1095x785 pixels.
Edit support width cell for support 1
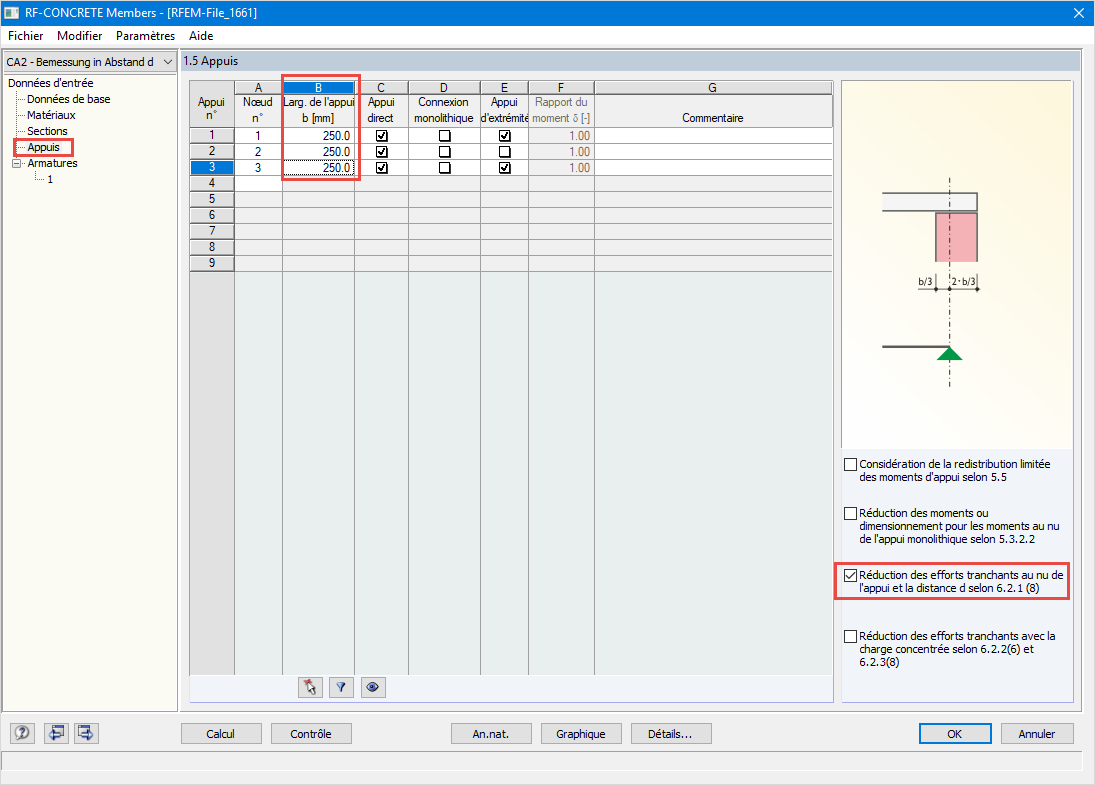pyautogui.click(x=318, y=135)
